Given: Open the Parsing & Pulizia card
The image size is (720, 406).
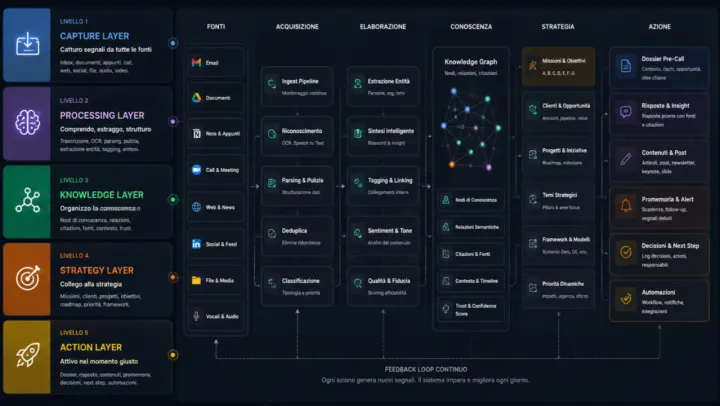Looking at the screenshot, I should pyautogui.click(x=297, y=186).
